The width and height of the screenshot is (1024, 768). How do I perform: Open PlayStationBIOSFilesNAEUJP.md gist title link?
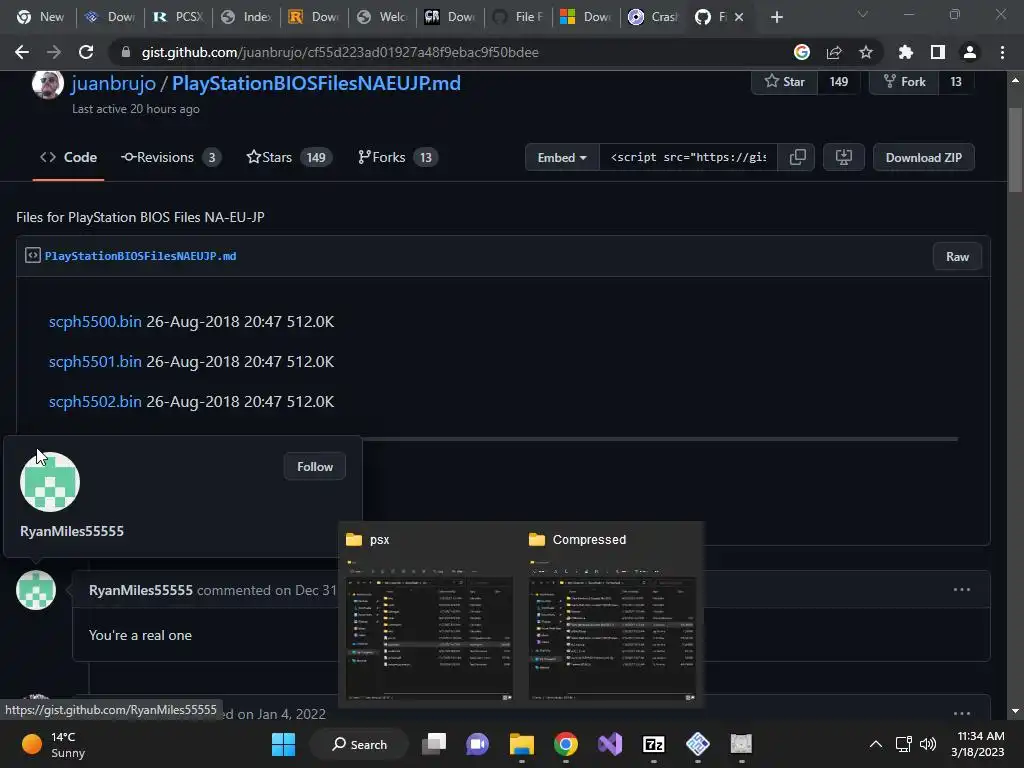316,83
